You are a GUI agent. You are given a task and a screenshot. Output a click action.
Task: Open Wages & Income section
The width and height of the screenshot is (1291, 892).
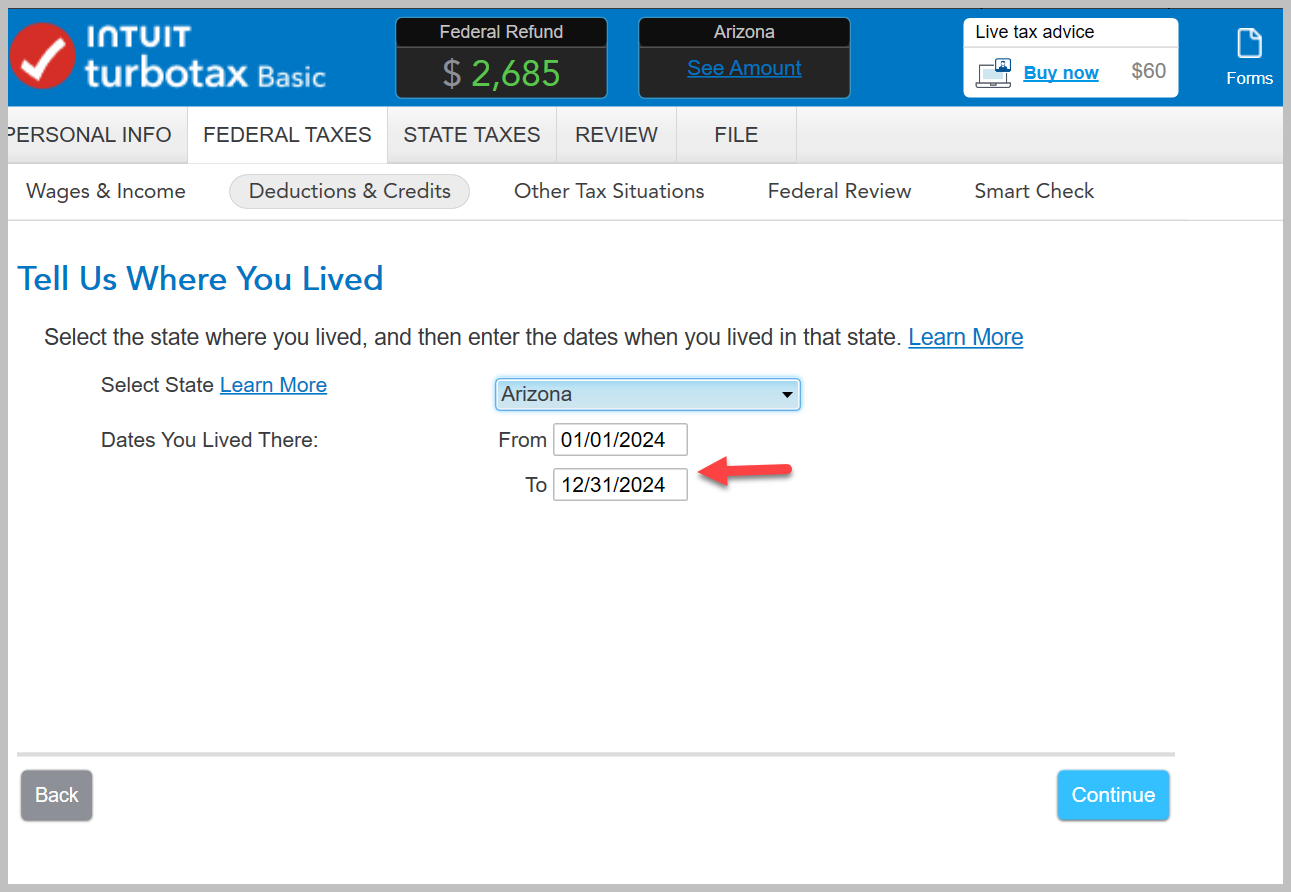[x=106, y=191]
